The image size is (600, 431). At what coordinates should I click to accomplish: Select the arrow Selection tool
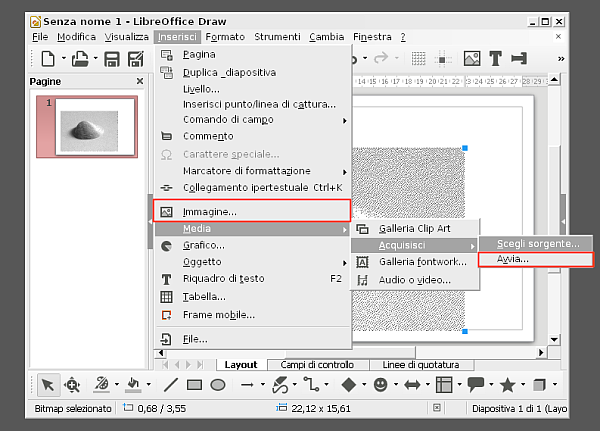coord(47,384)
